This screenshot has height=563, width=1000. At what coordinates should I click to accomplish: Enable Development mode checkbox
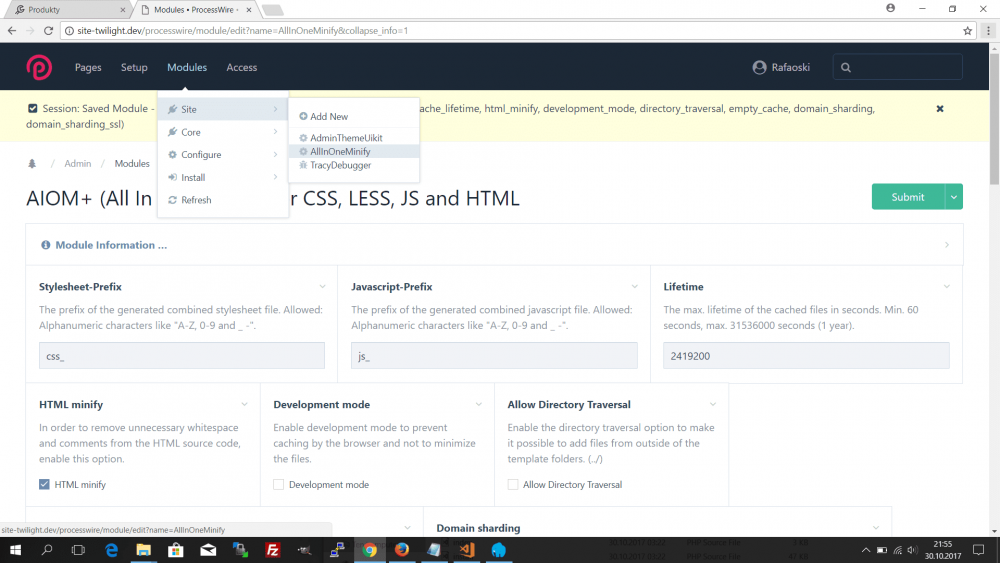point(279,485)
